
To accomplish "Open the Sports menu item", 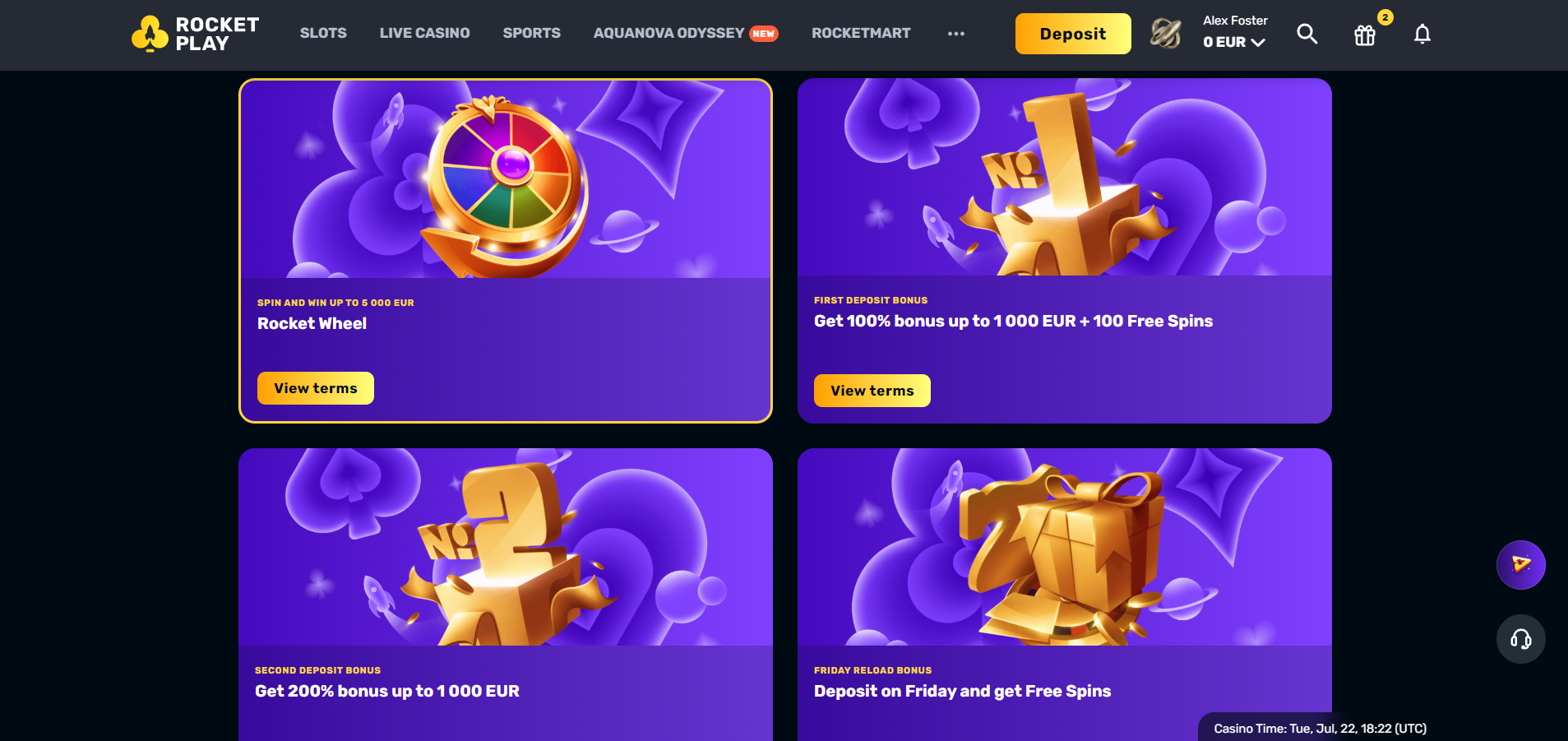I will [x=531, y=33].
